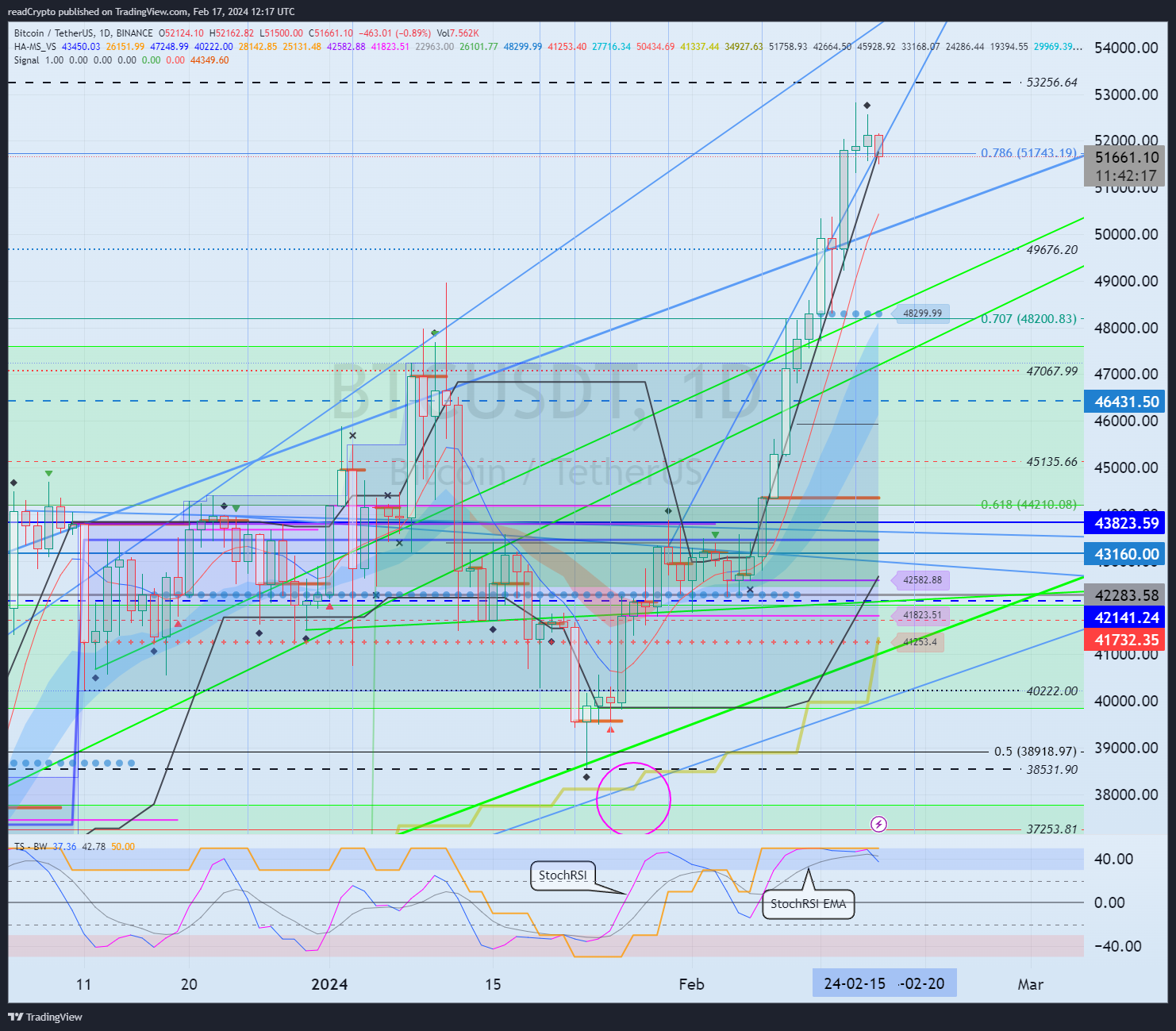Select the HA-MS_VS indicator legend
Screen dimensions: 1176x1031
click(x=35, y=47)
